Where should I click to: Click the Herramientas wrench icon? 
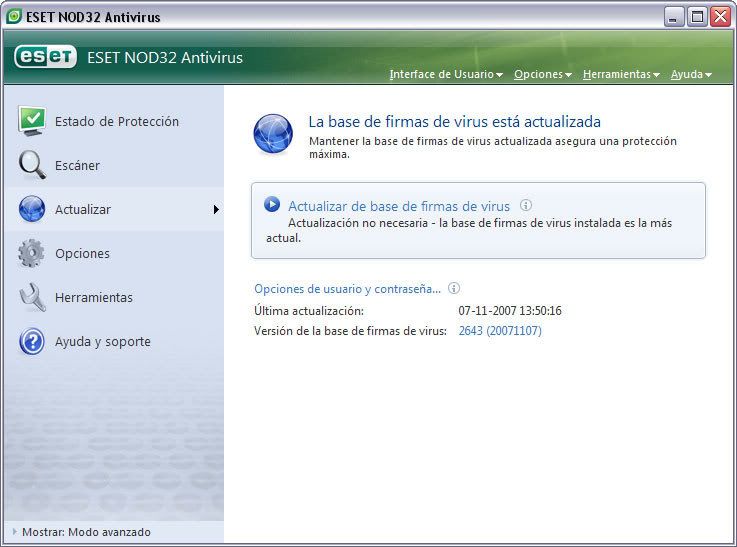(x=32, y=297)
